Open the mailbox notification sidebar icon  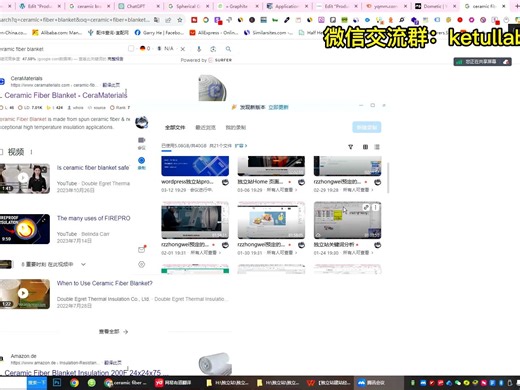(x=142, y=249)
